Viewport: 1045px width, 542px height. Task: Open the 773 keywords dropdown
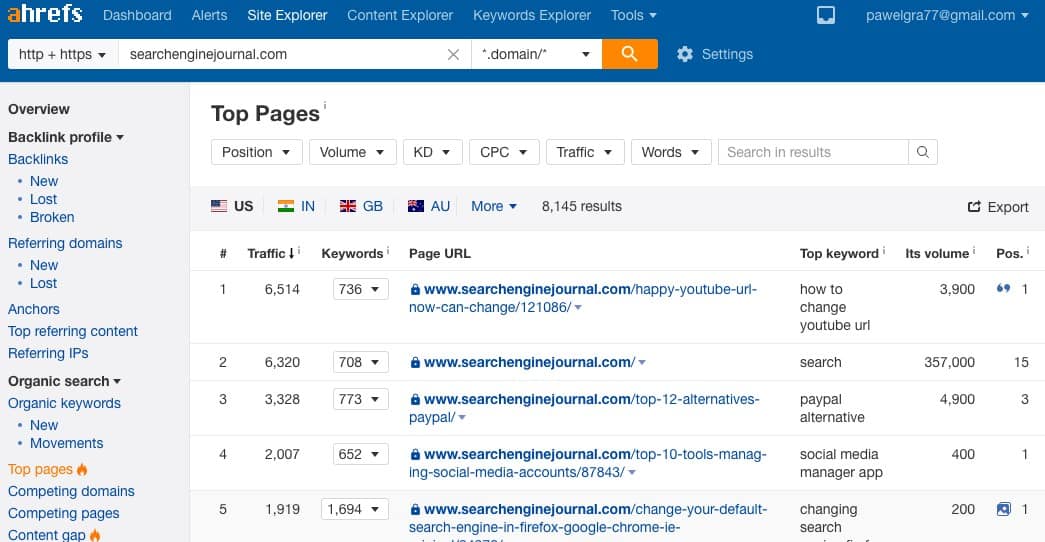(x=361, y=399)
